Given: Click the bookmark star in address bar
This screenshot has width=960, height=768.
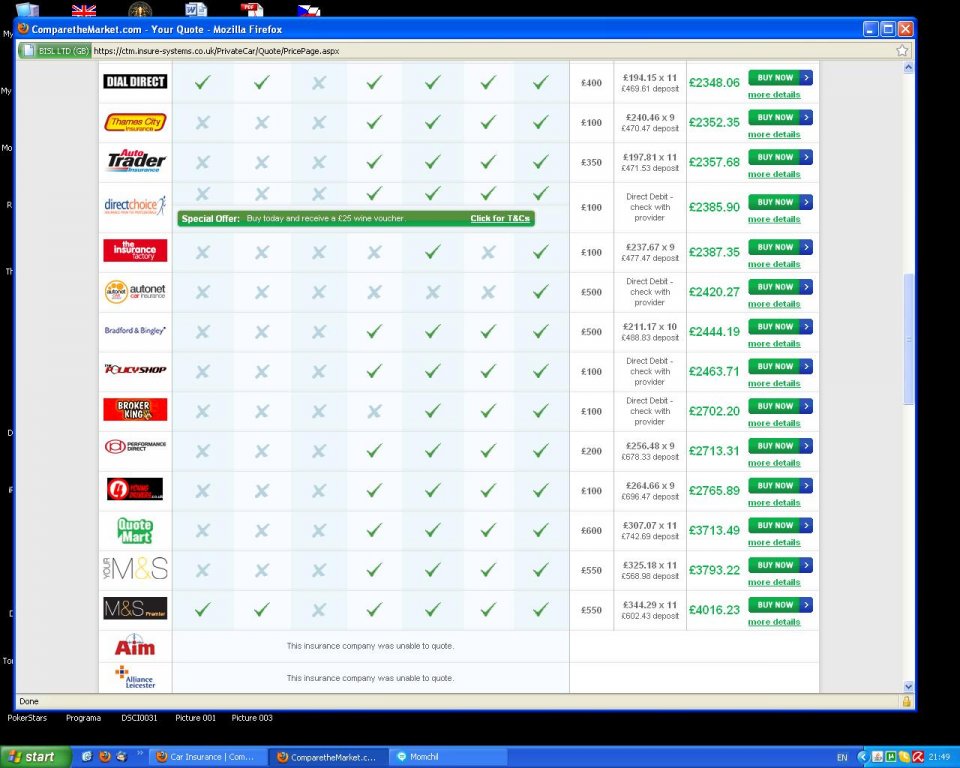Looking at the screenshot, I should click(x=902, y=51).
